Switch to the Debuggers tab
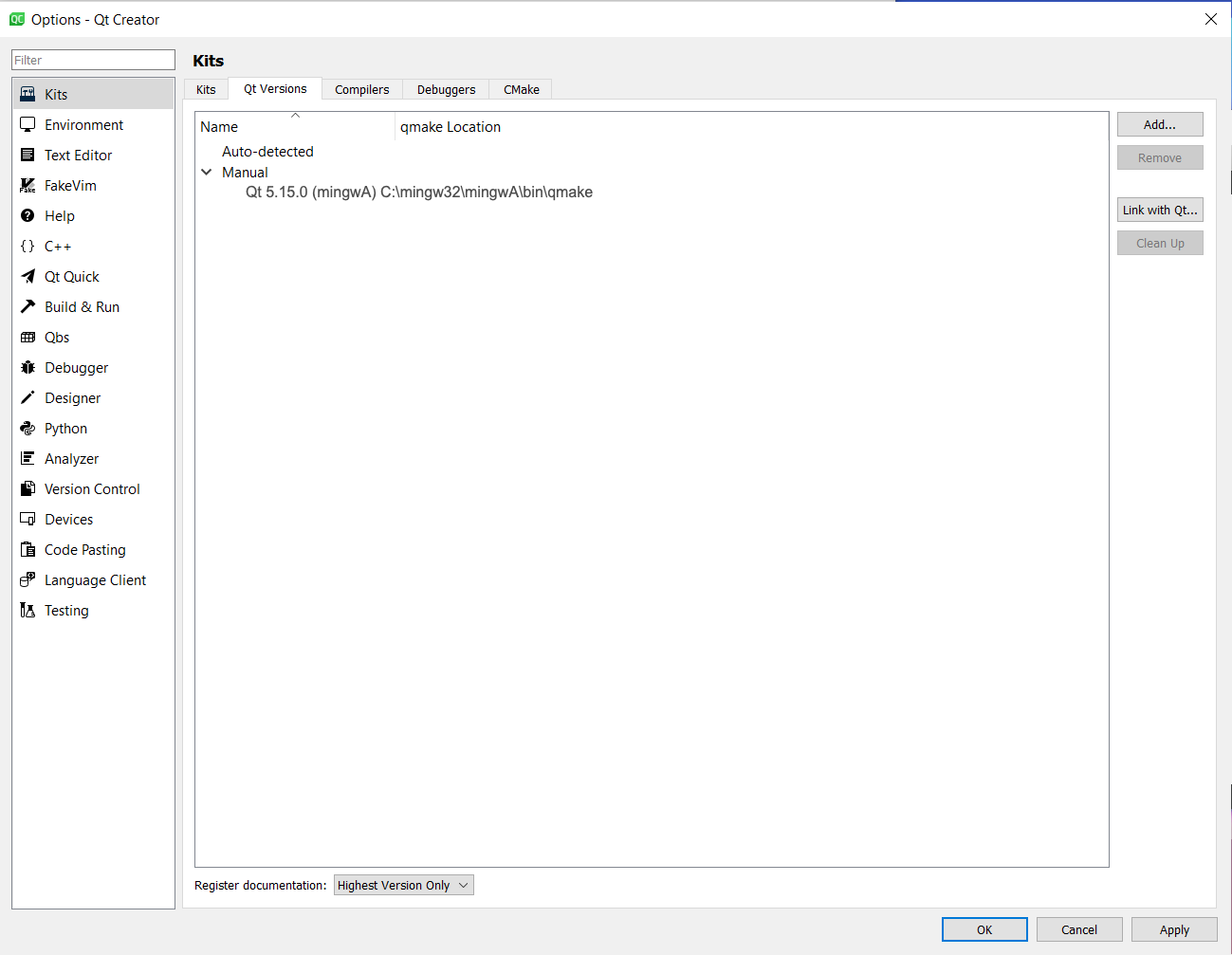The image size is (1232, 955). tap(445, 88)
